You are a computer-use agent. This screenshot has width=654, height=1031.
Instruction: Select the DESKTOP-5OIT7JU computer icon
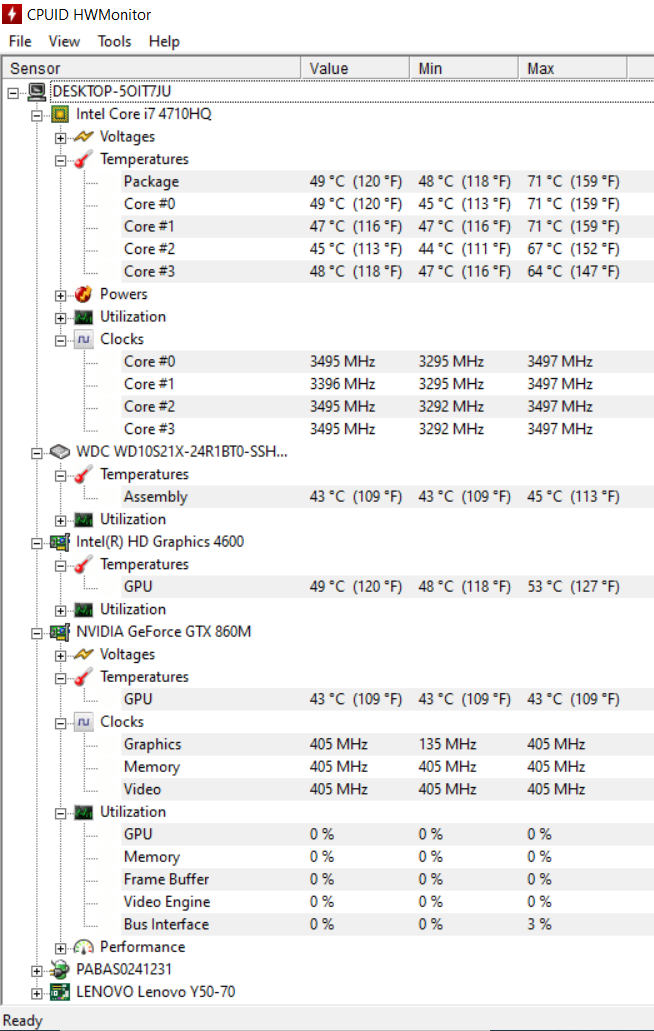point(37,91)
